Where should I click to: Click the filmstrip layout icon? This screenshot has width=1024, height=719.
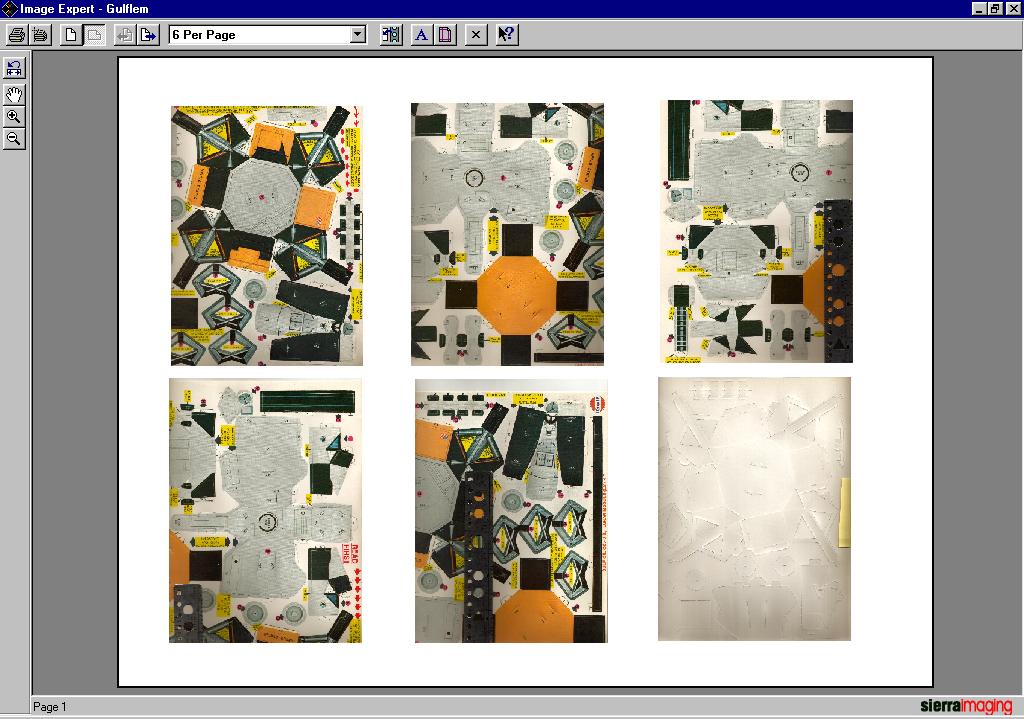[x=391, y=35]
